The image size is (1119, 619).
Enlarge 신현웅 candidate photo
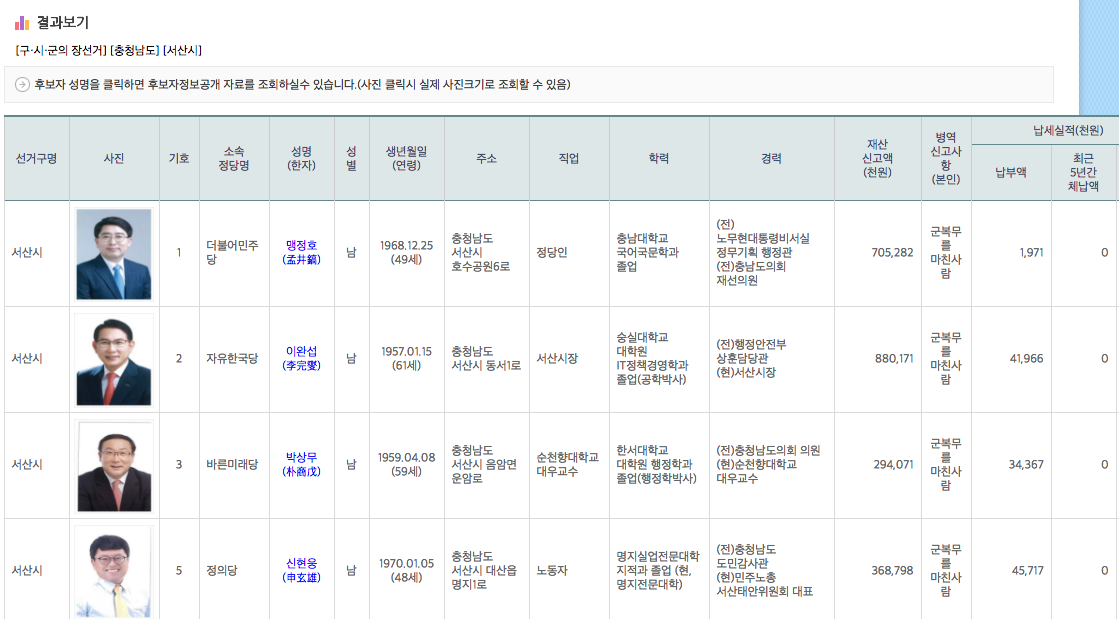coord(114,572)
